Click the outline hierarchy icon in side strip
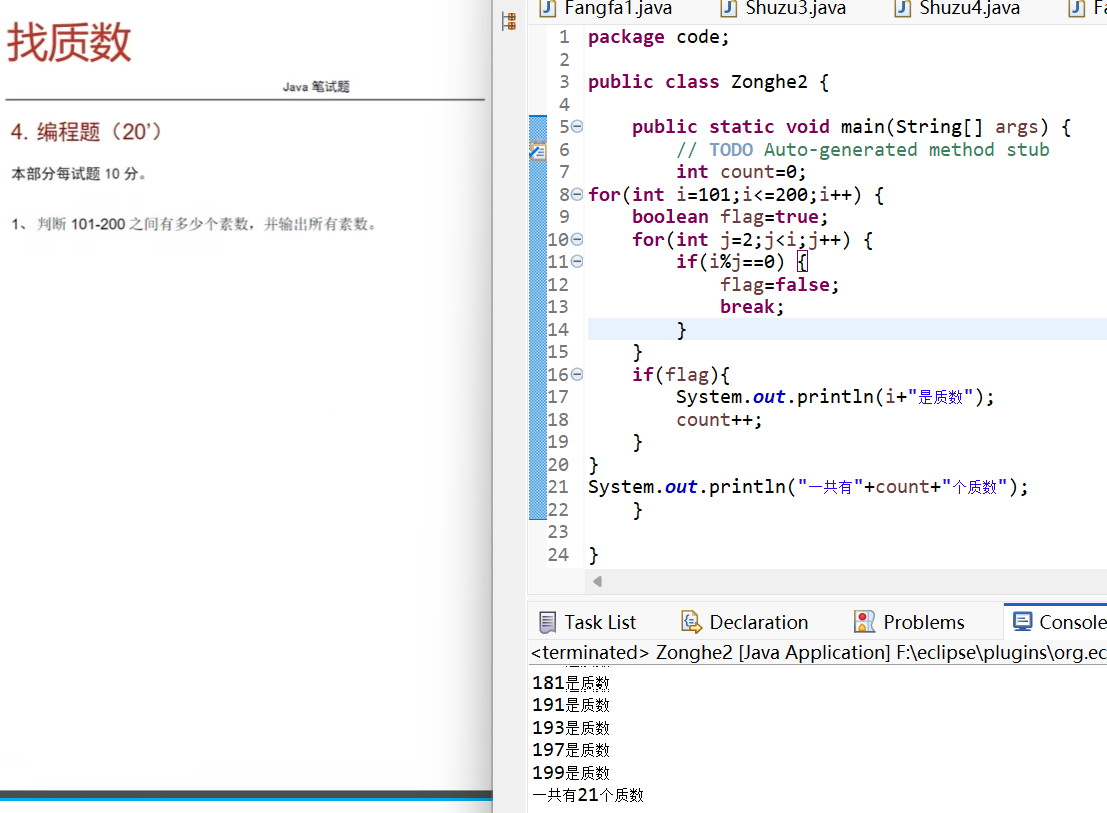The height and width of the screenshot is (813, 1107). [x=509, y=21]
